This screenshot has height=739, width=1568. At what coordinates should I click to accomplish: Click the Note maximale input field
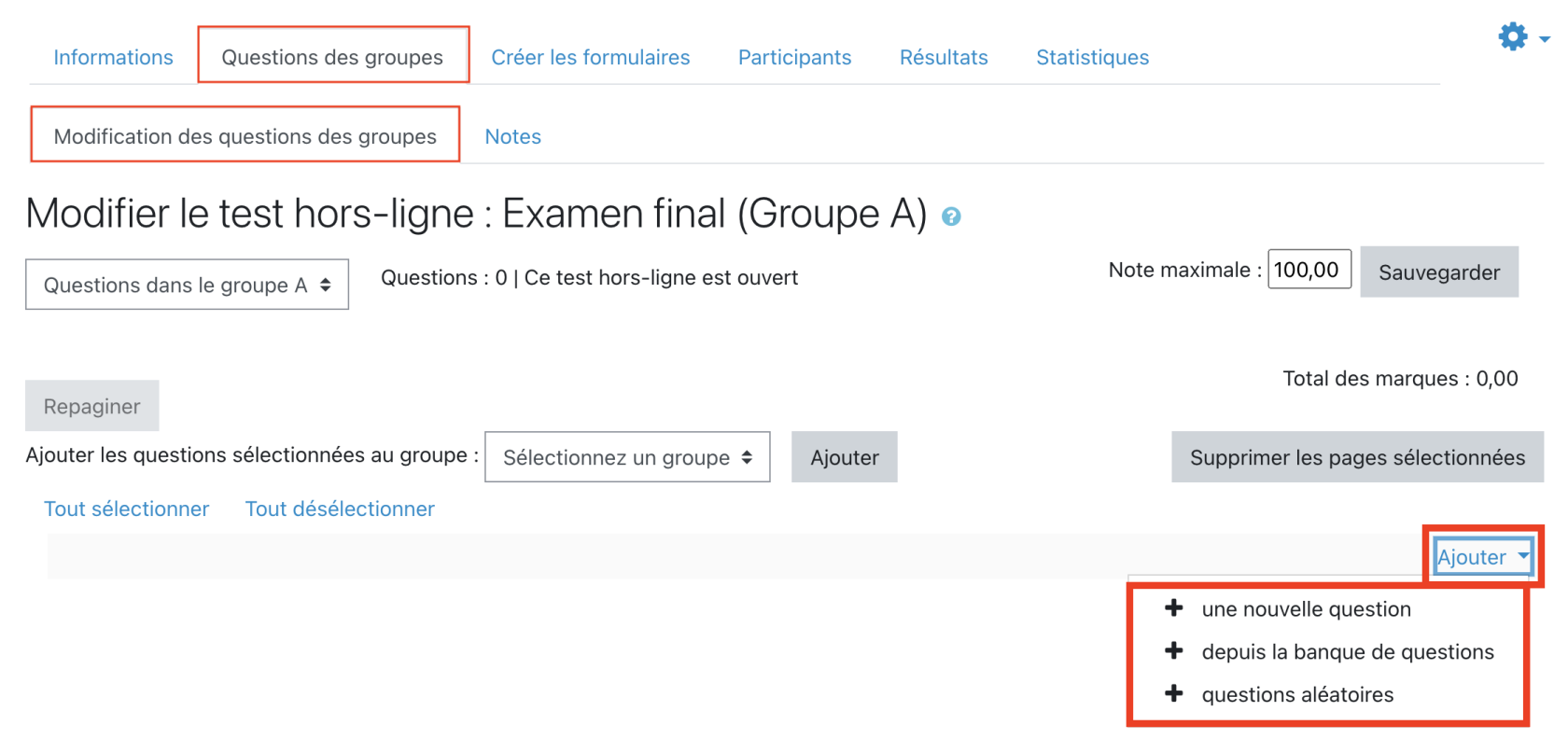click(1308, 271)
